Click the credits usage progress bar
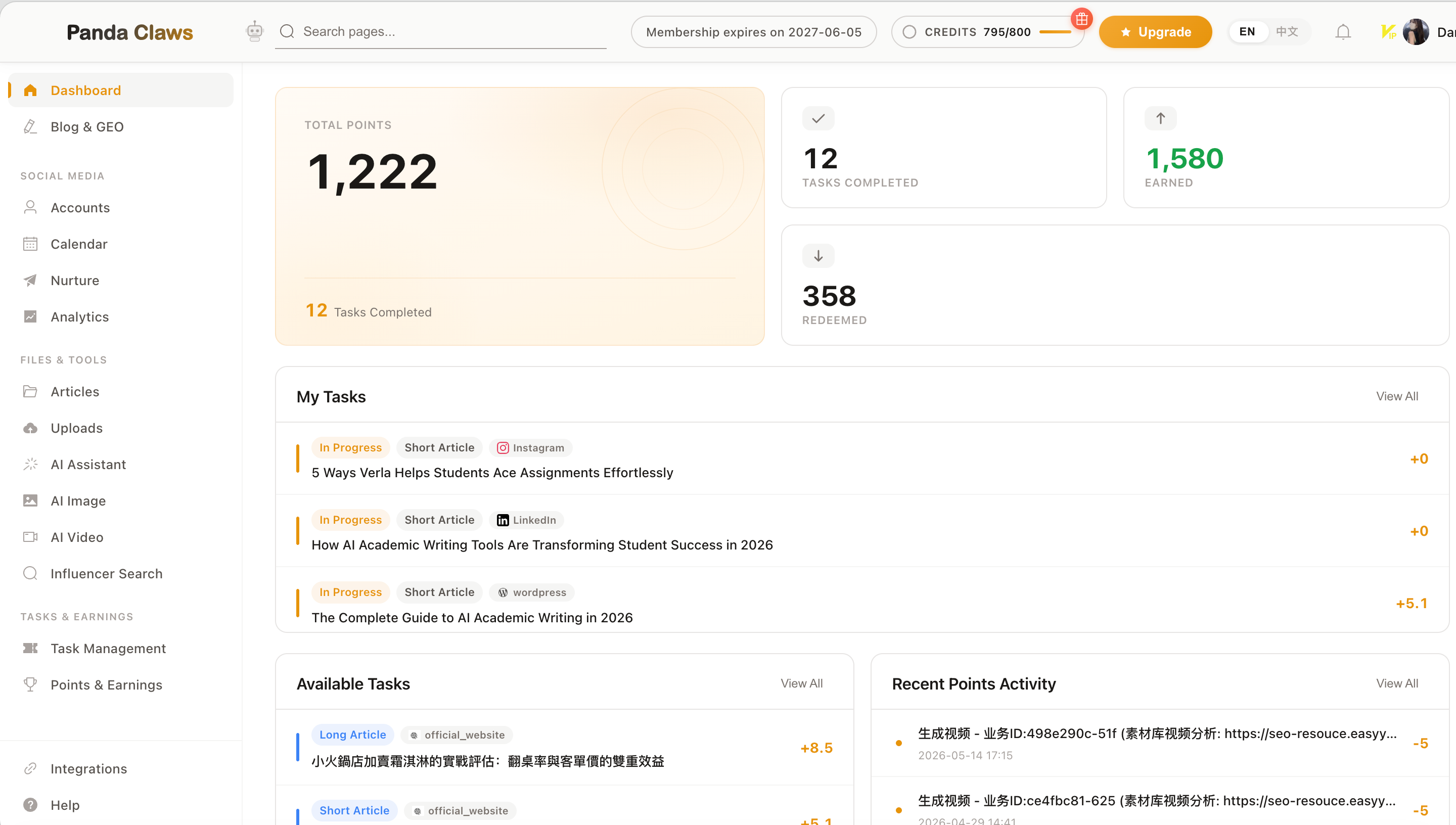The image size is (1456, 825). click(1055, 32)
